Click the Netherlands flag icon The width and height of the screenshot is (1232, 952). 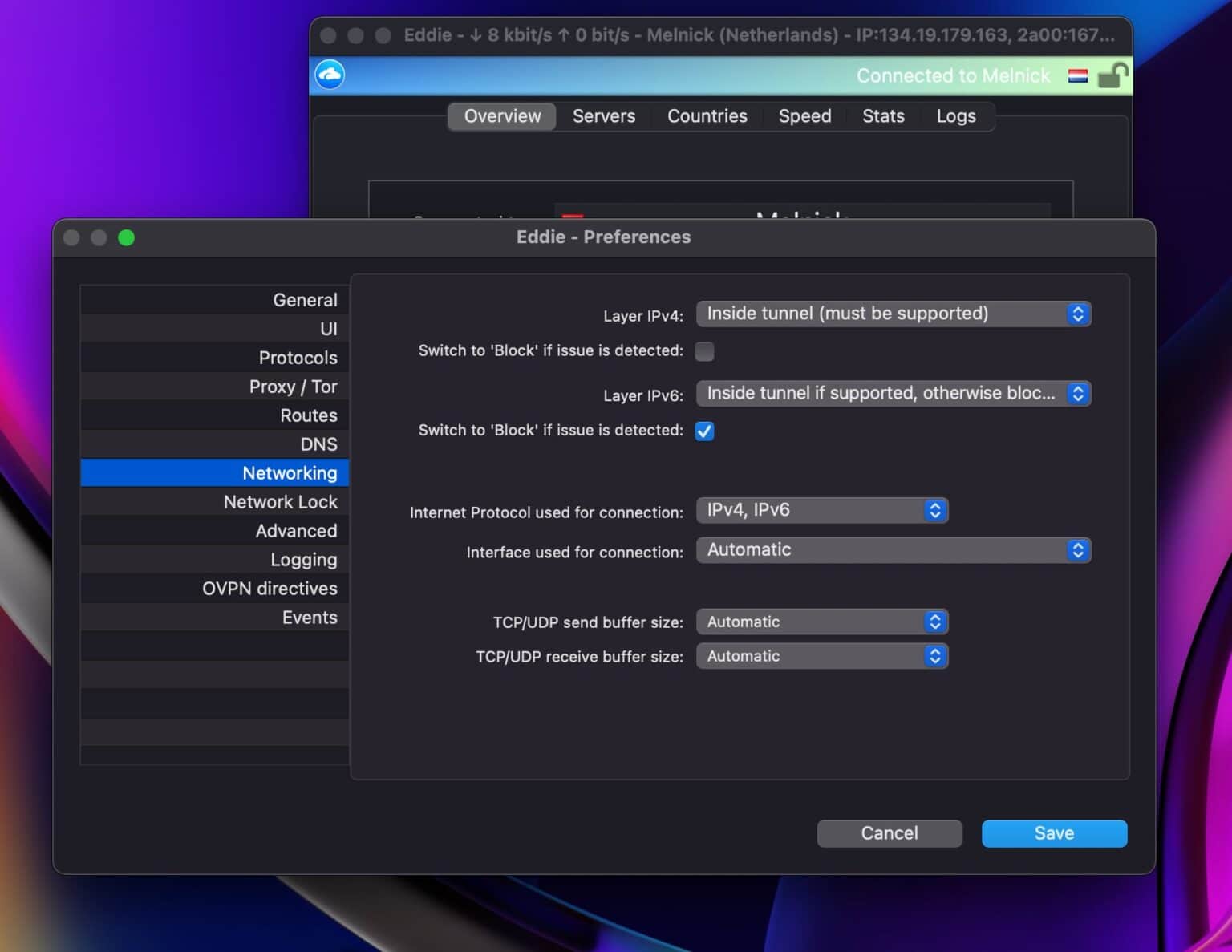pos(1078,75)
